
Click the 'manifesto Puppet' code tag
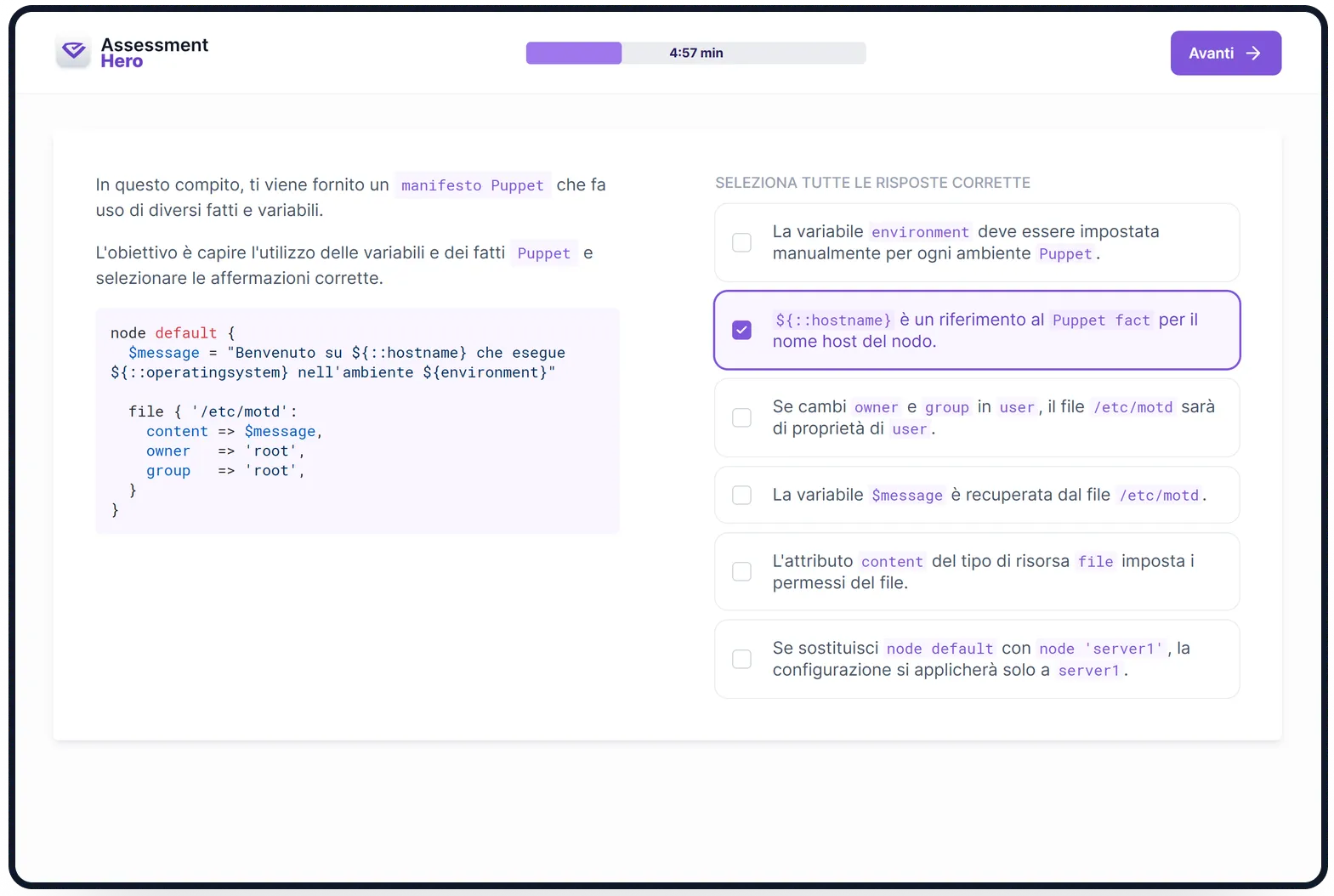[473, 185]
